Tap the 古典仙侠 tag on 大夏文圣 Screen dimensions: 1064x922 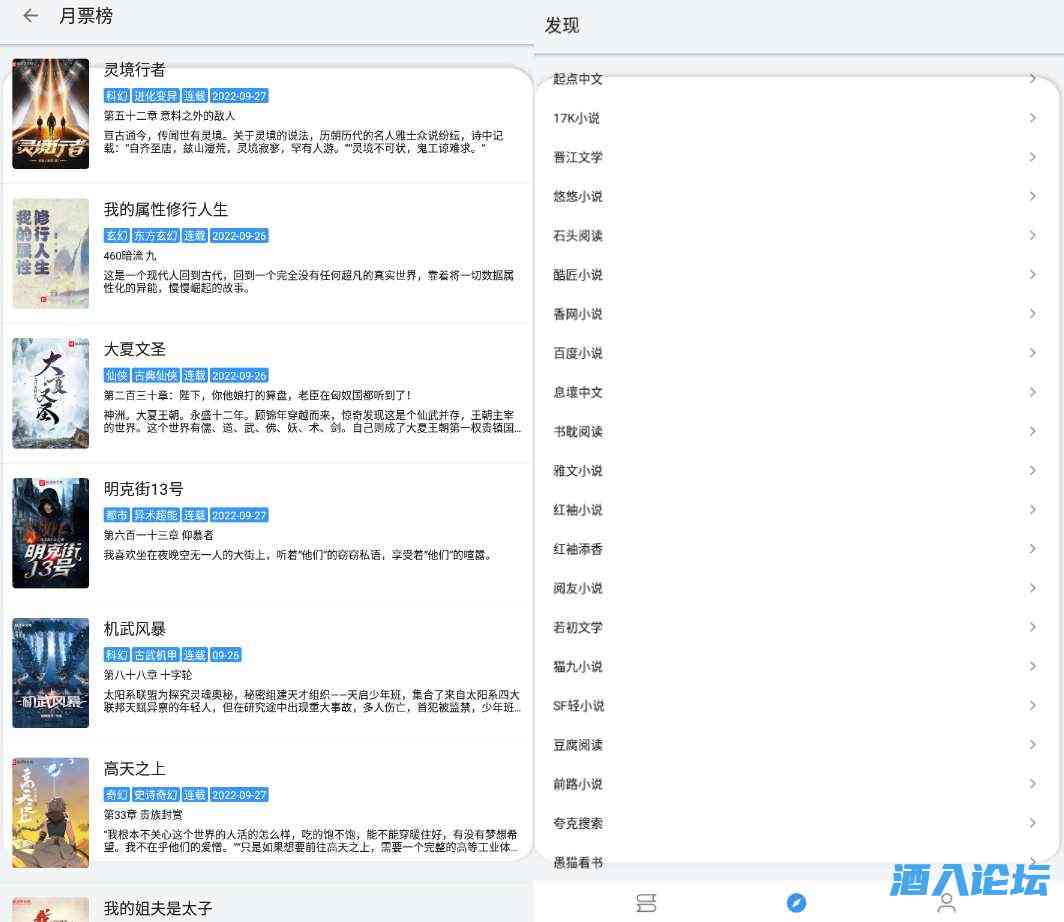tap(155, 375)
